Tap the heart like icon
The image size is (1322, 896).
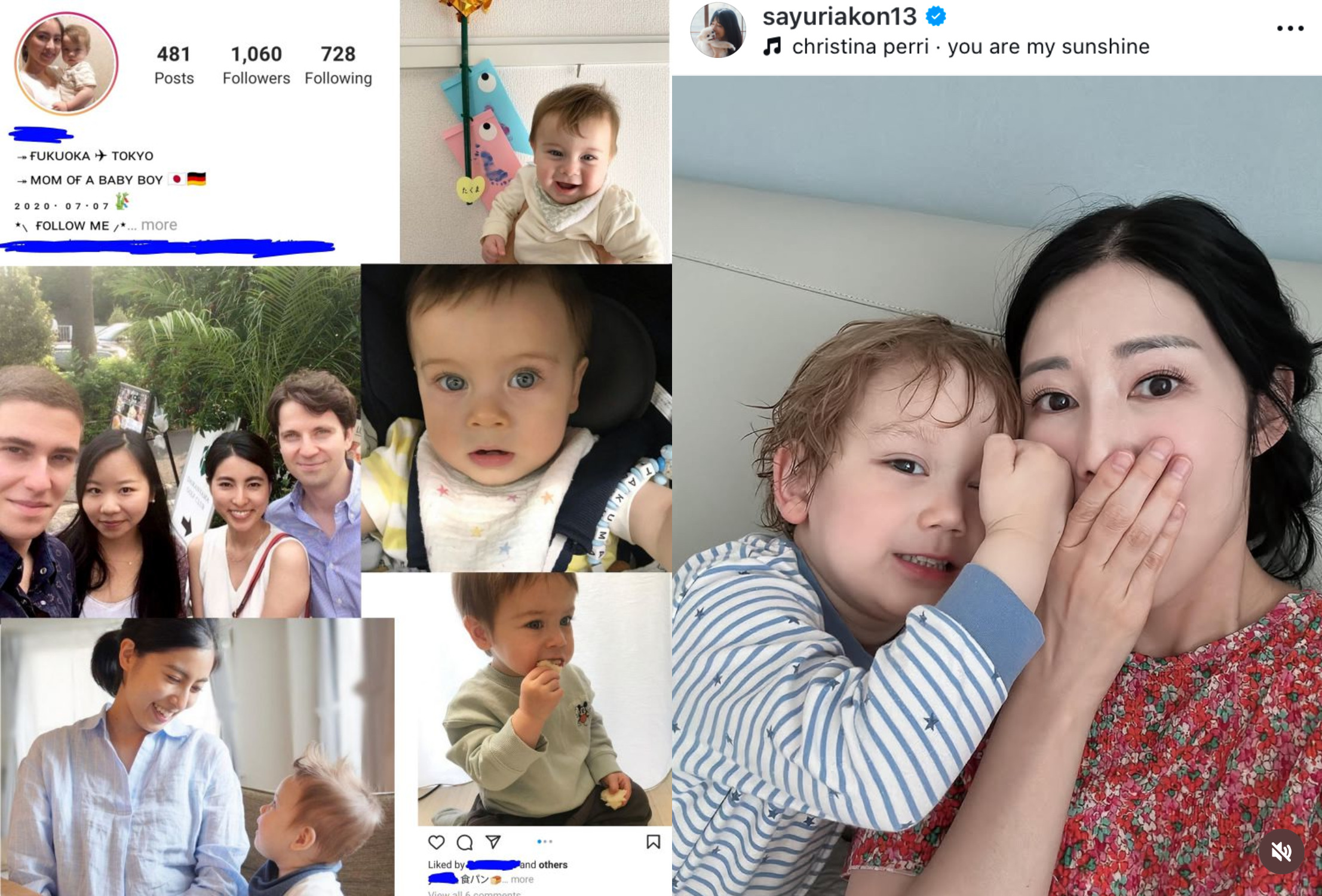pos(436,842)
